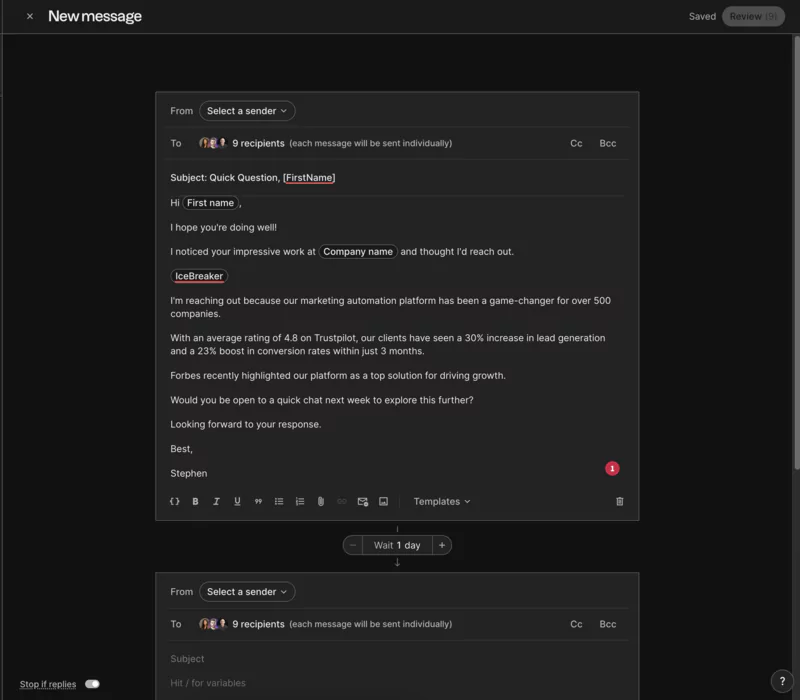This screenshot has width=800, height=700.
Task: Attach a file with paperclip icon
Action: [x=321, y=502]
